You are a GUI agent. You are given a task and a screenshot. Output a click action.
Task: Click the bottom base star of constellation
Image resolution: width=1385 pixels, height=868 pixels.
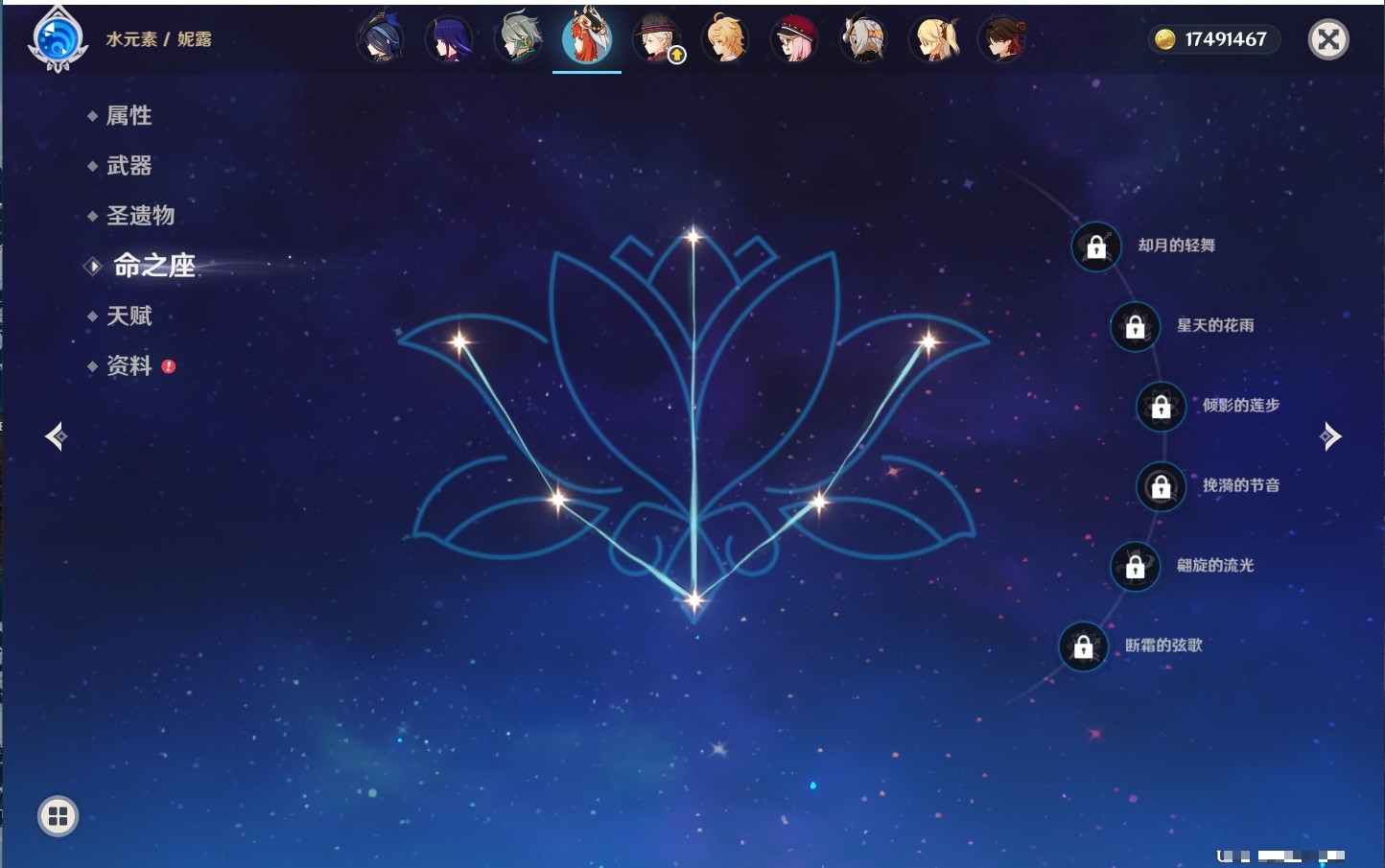(x=694, y=600)
